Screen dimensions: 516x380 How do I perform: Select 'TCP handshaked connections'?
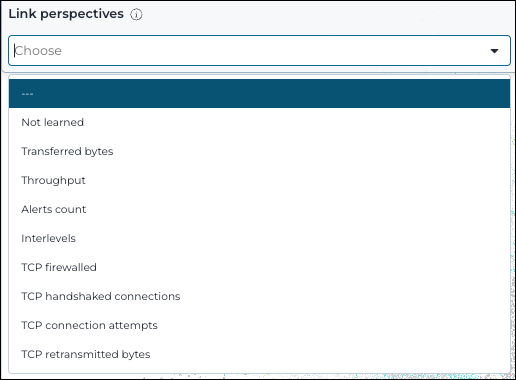point(259,296)
